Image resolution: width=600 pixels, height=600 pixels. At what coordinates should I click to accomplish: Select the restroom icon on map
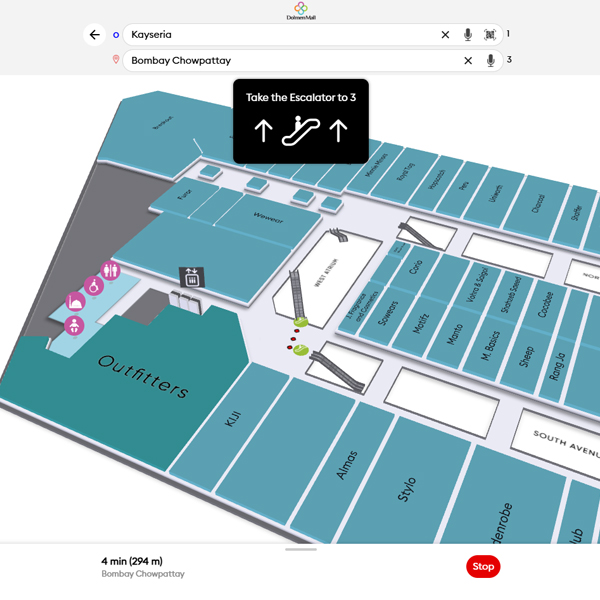pos(110,270)
